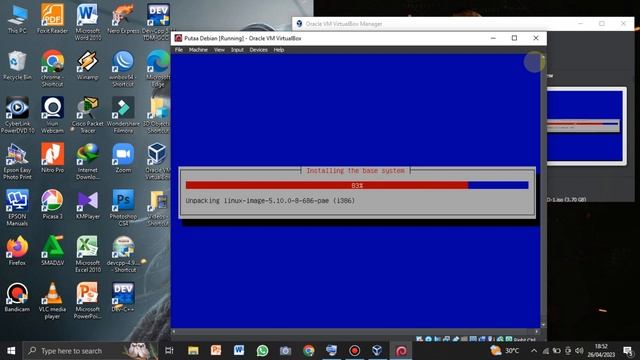The image size is (640, 360).
Task: Click the horizontal scrollbar of VM window
Action: [x=355, y=331]
